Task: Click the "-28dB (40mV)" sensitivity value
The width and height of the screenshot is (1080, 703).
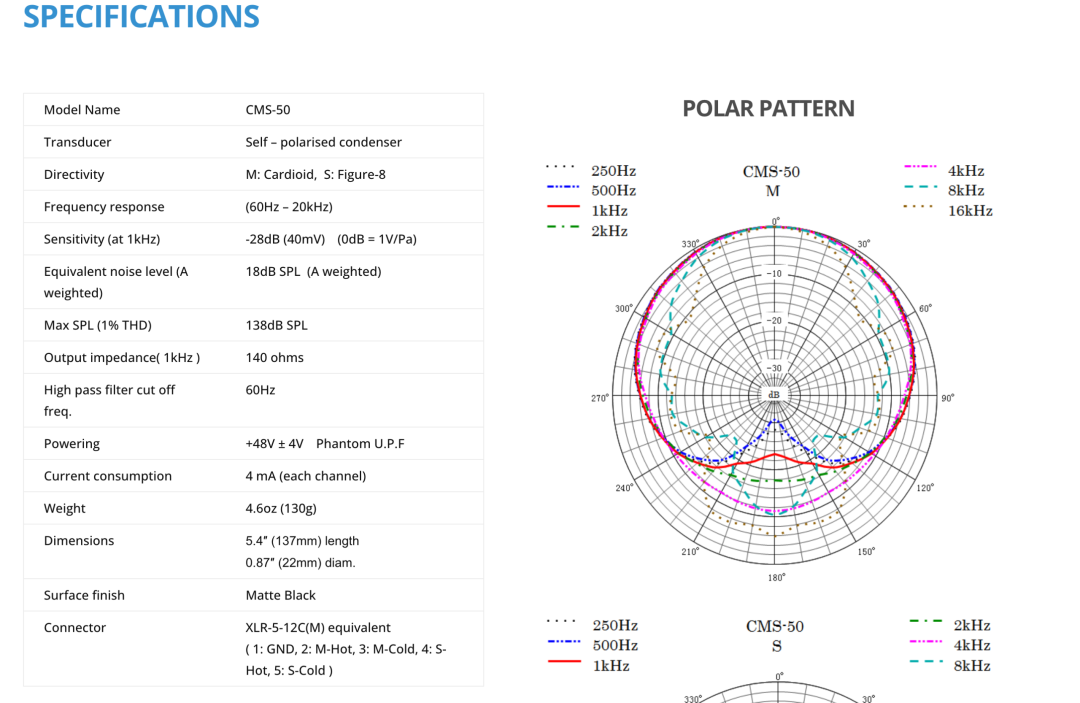Action: [x=285, y=239]
